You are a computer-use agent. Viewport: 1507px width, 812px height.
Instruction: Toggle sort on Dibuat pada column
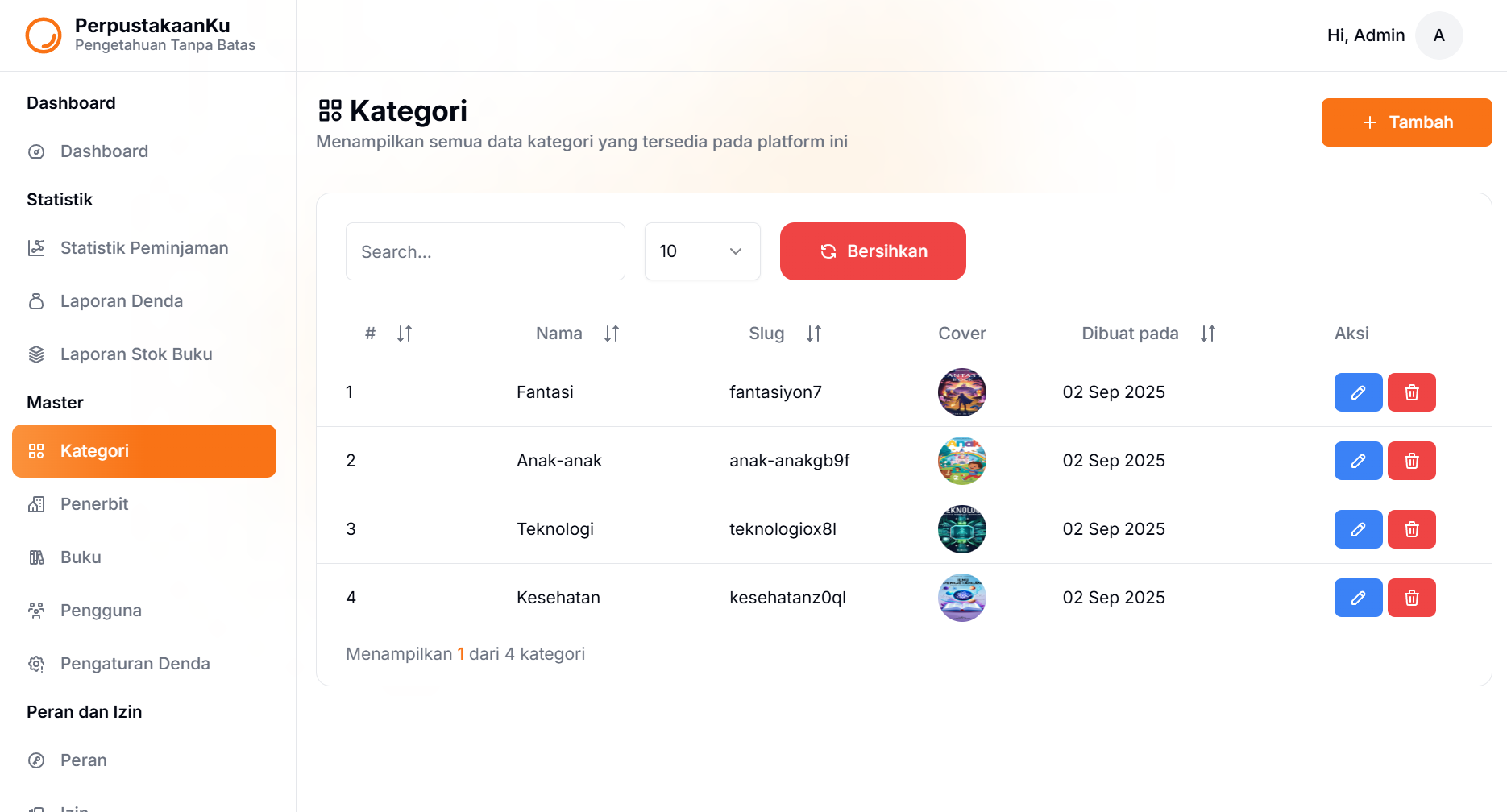(x=1207, y=333)
